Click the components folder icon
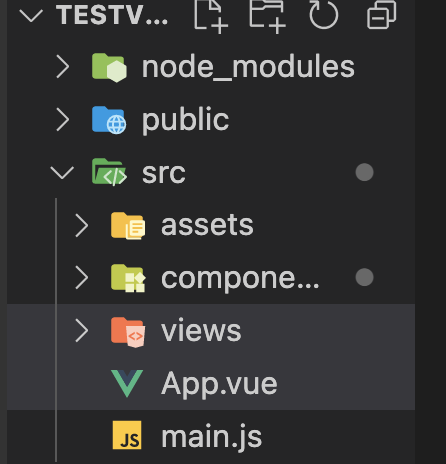Screen dimensions: 446x464 tap(128, 278)
